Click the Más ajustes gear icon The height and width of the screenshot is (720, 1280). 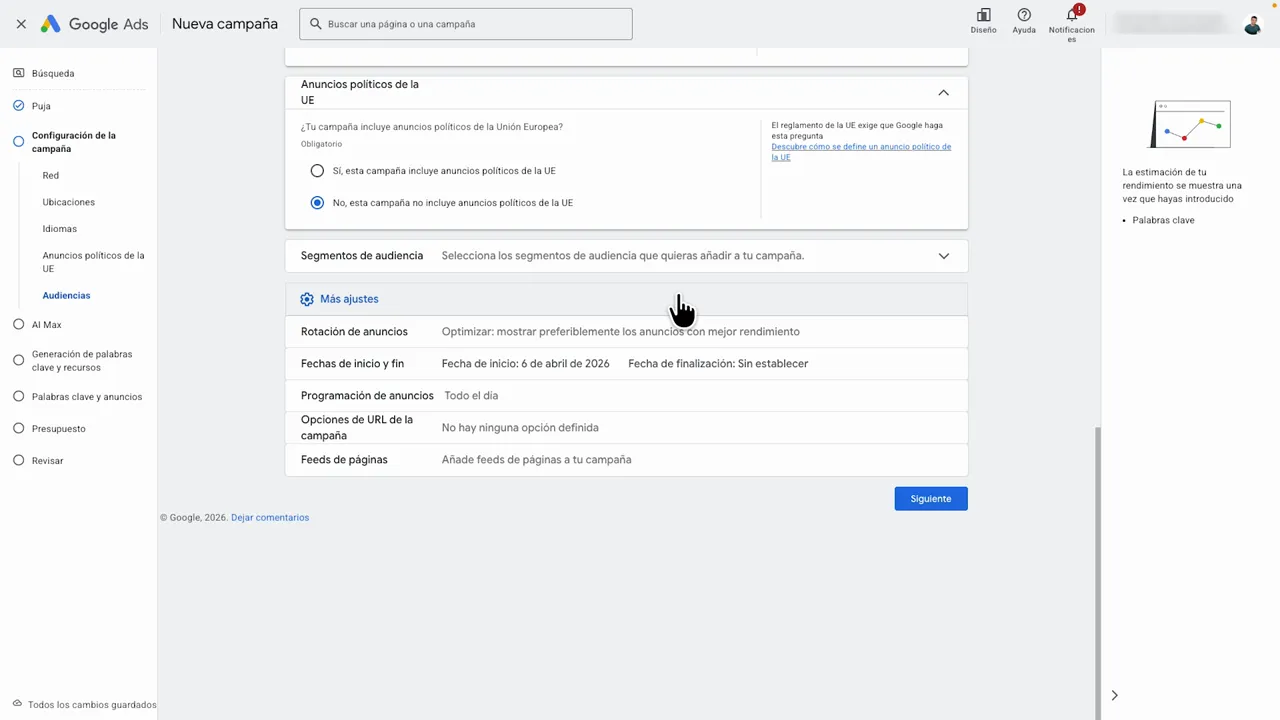pyautogui.click(x=307, y=299)
